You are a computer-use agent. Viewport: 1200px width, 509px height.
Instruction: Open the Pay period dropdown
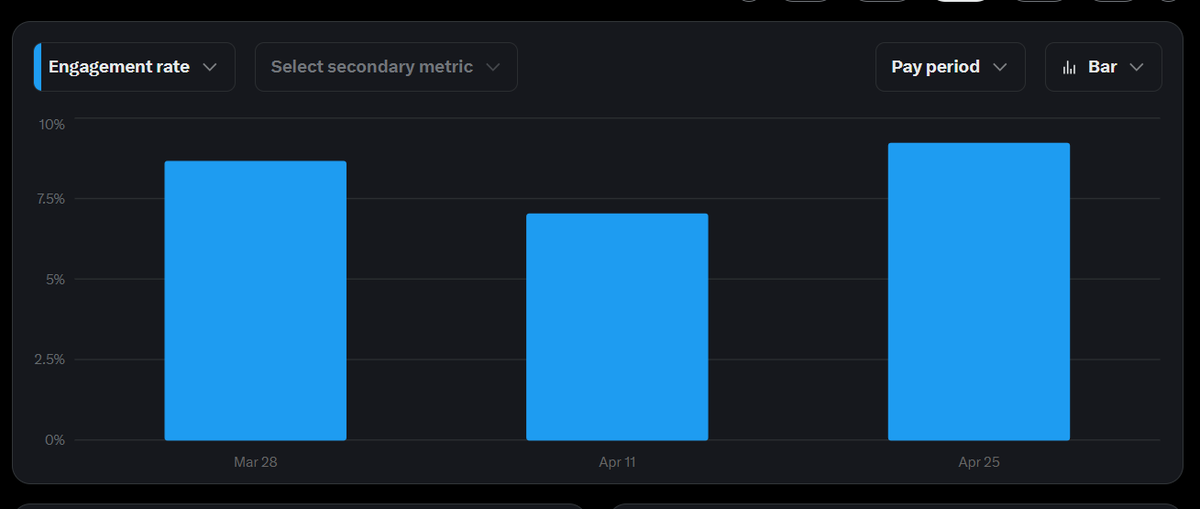(950, 67)
